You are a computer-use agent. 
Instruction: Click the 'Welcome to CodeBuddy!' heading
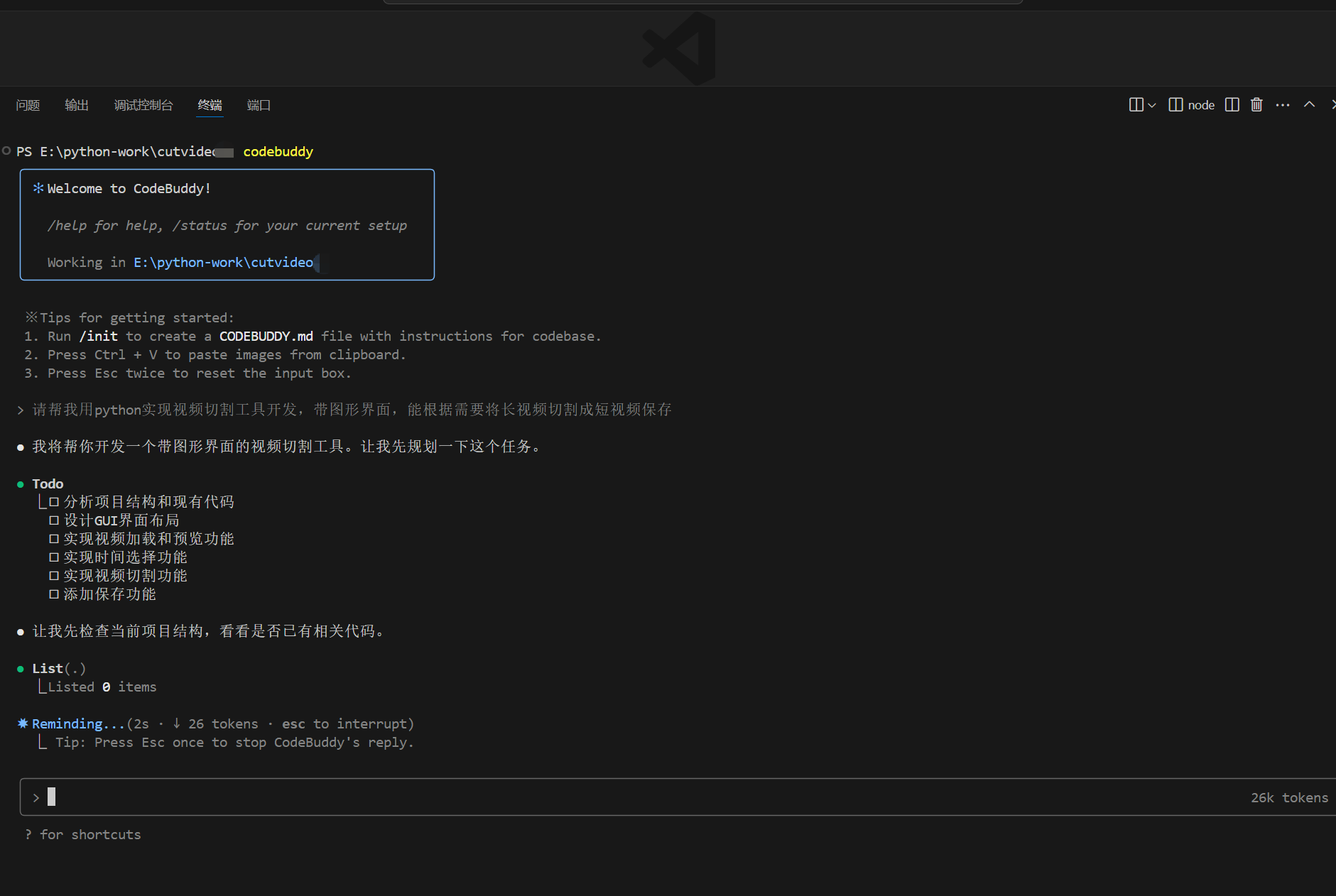(129, 188)
